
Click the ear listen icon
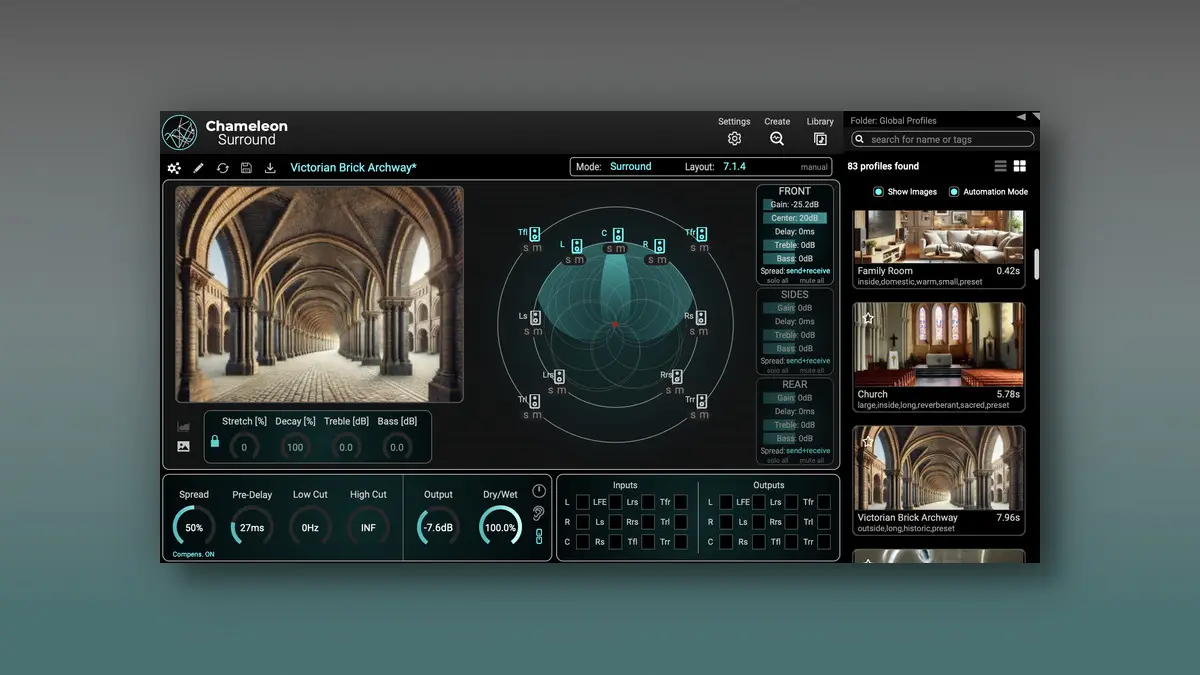pyautogui.click(x=539, y=513)
